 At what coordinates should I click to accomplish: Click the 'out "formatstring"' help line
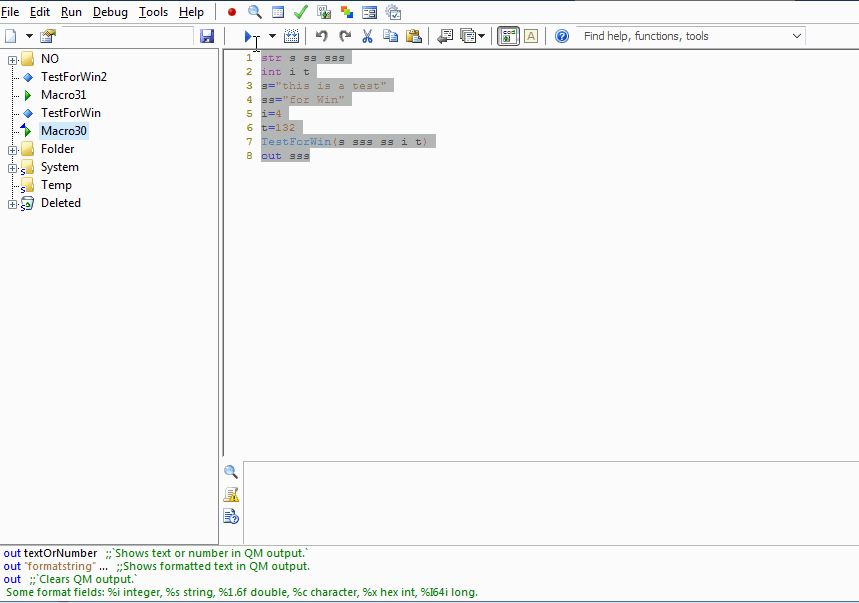[x=157, y=566]
